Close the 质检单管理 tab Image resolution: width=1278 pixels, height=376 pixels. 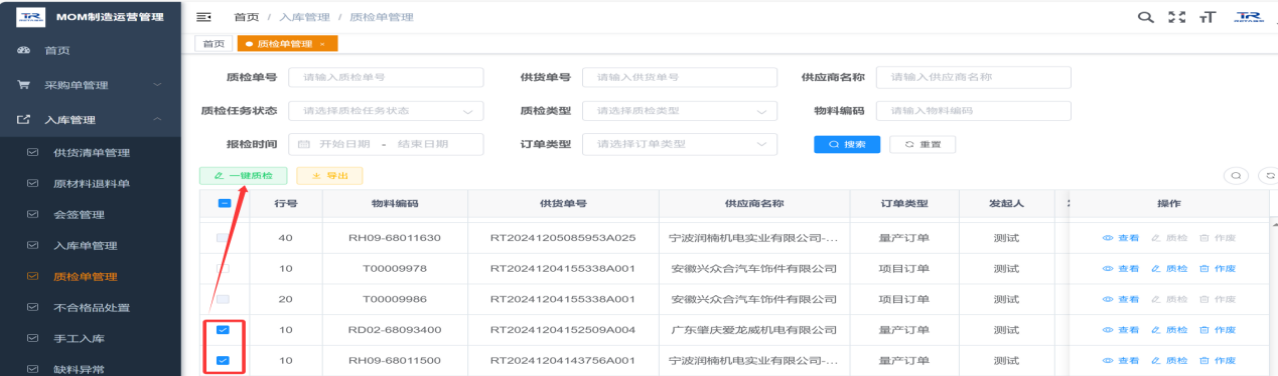[322, 44]
